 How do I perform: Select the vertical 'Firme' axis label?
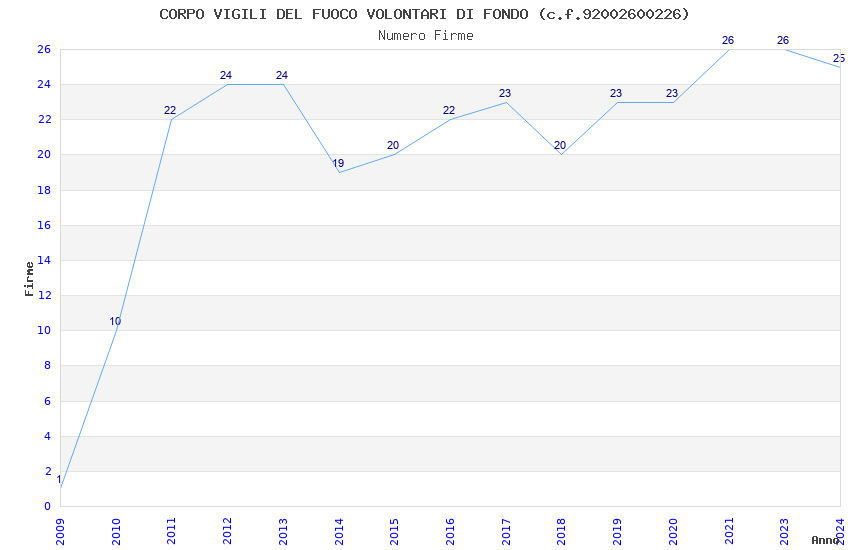coord(29,279)
